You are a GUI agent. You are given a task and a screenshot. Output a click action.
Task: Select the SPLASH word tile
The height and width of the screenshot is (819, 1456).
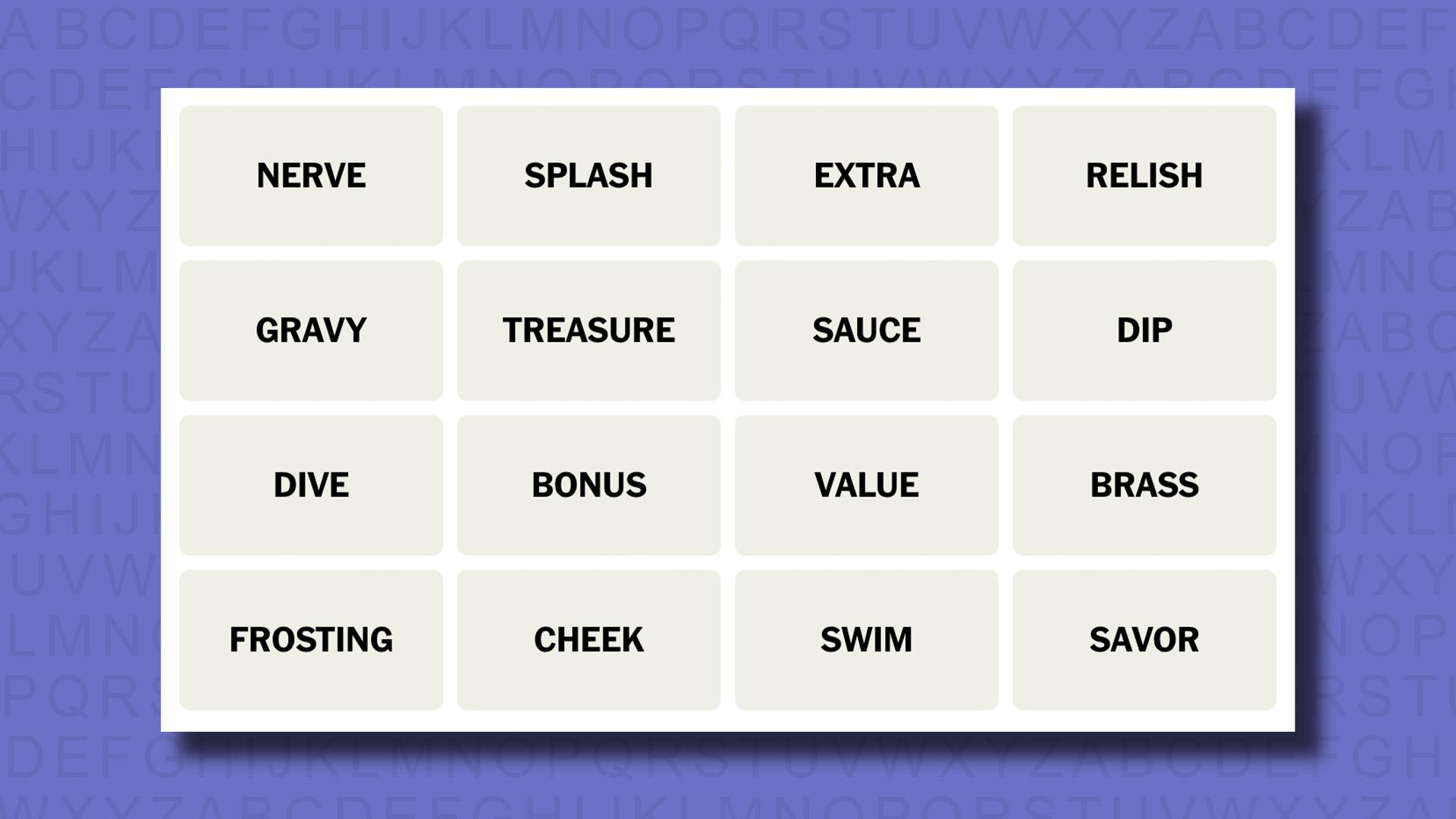pyautogui.click(x=589, y=175)
